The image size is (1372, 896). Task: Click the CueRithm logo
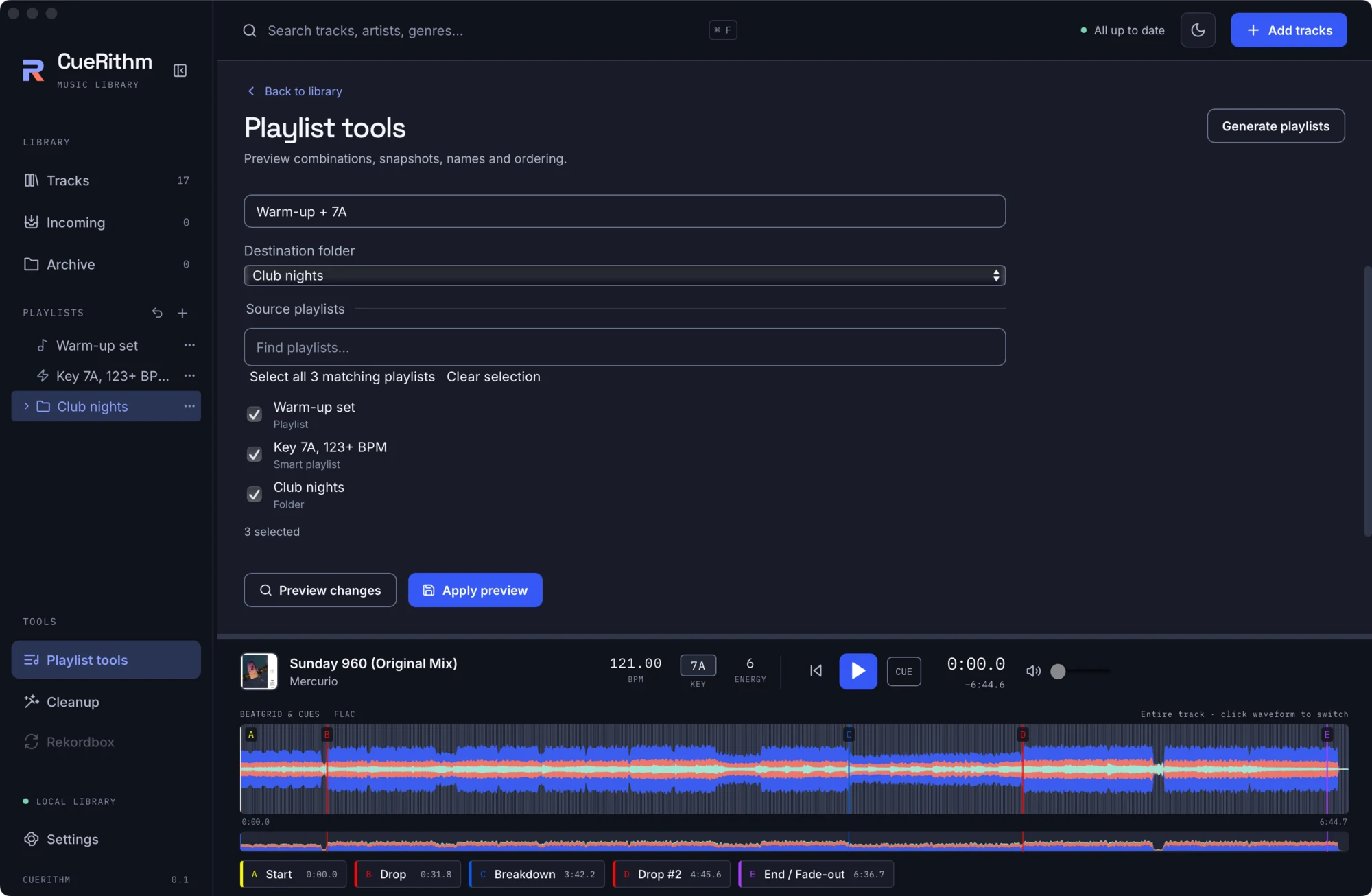[33, 70]
